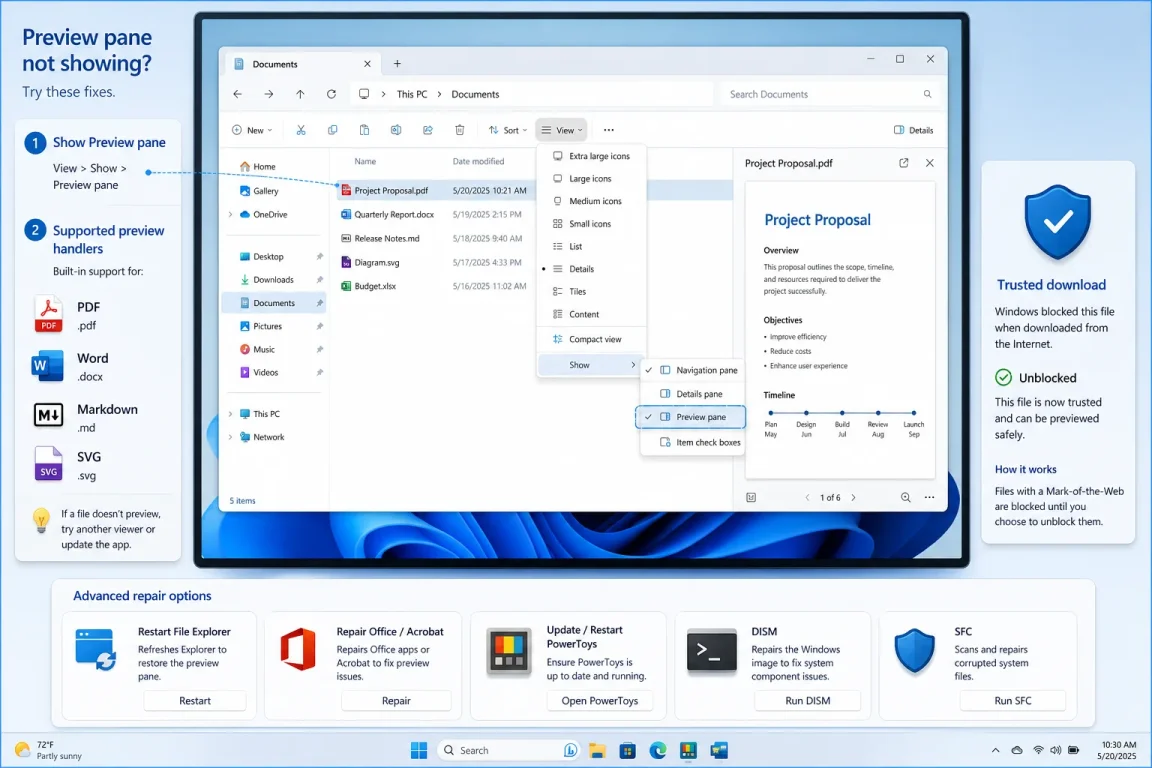Open Downloads in navigation pane
This screenshot has height=768, width=1152.
(273, 280)
